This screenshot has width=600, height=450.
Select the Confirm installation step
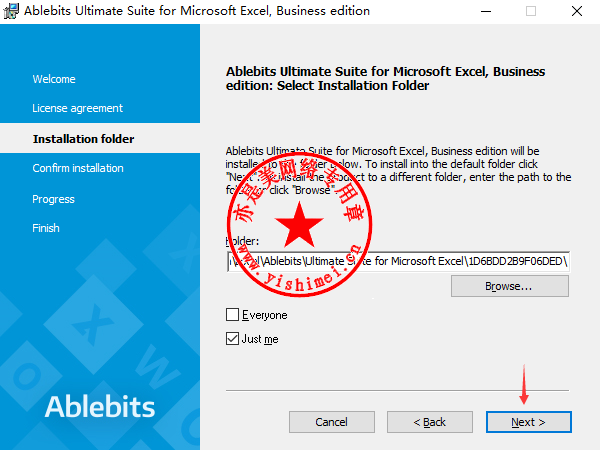(78, 168)
